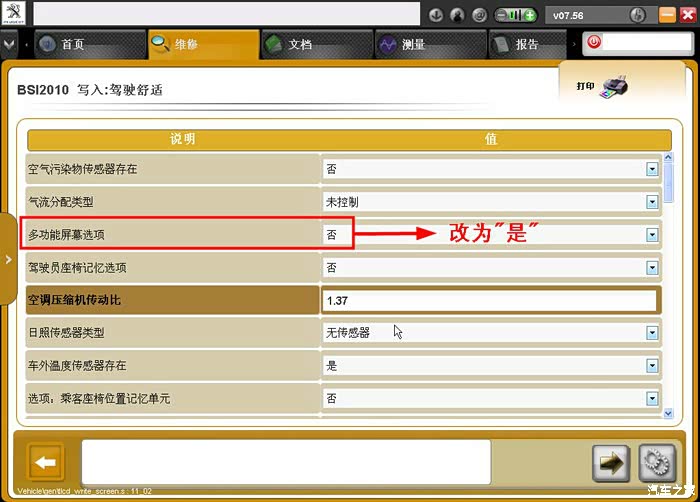Click the 无传感器 value
This screenshot has width=700, height=502.
(348, 333)
